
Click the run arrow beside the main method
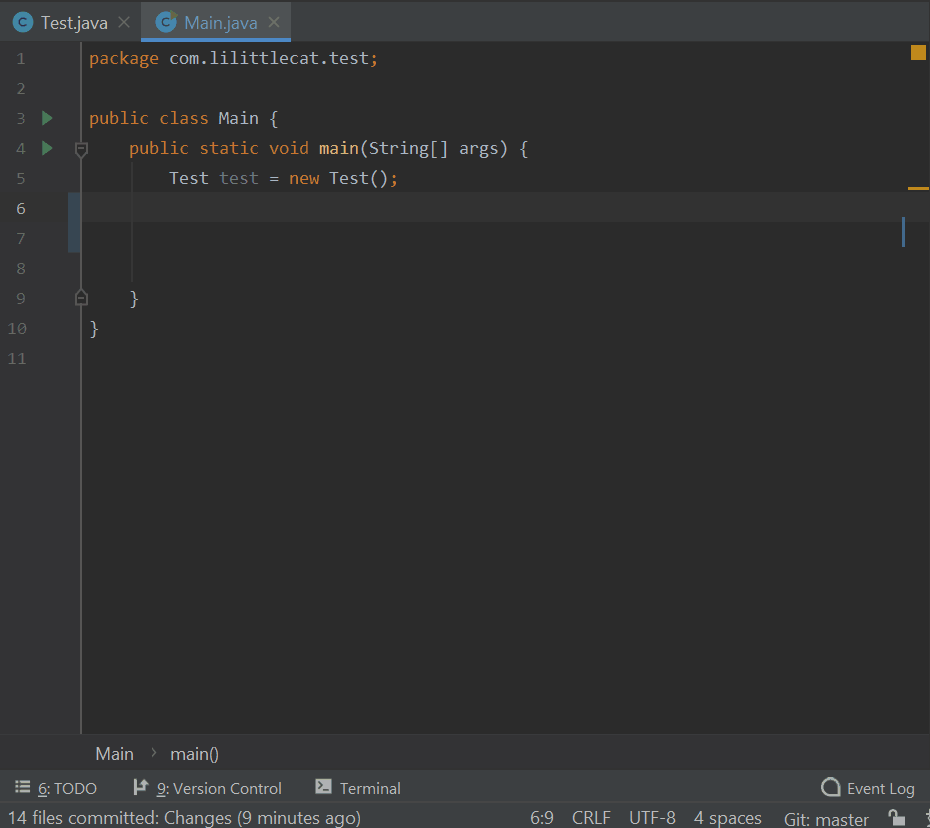(46, 148)
